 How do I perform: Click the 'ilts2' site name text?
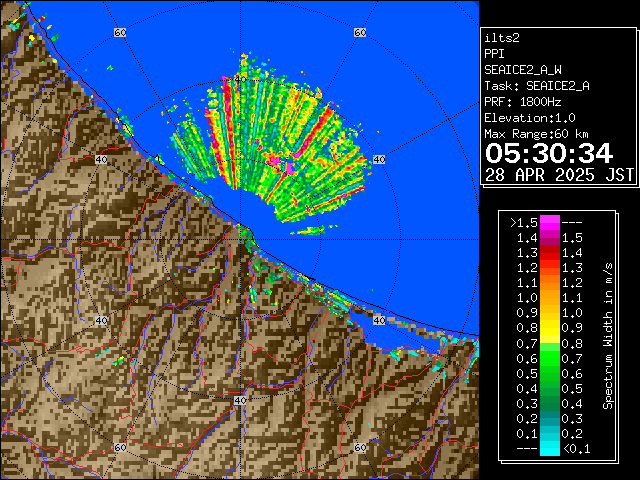point(502,38)
